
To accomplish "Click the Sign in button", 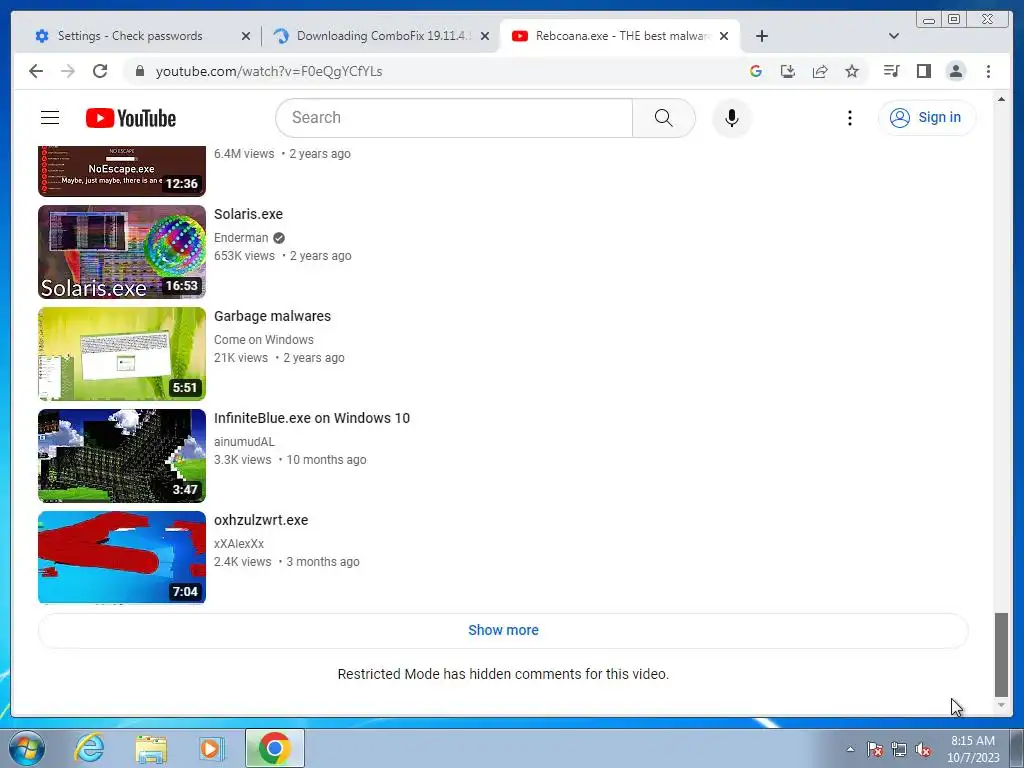I will coord(927,118).
